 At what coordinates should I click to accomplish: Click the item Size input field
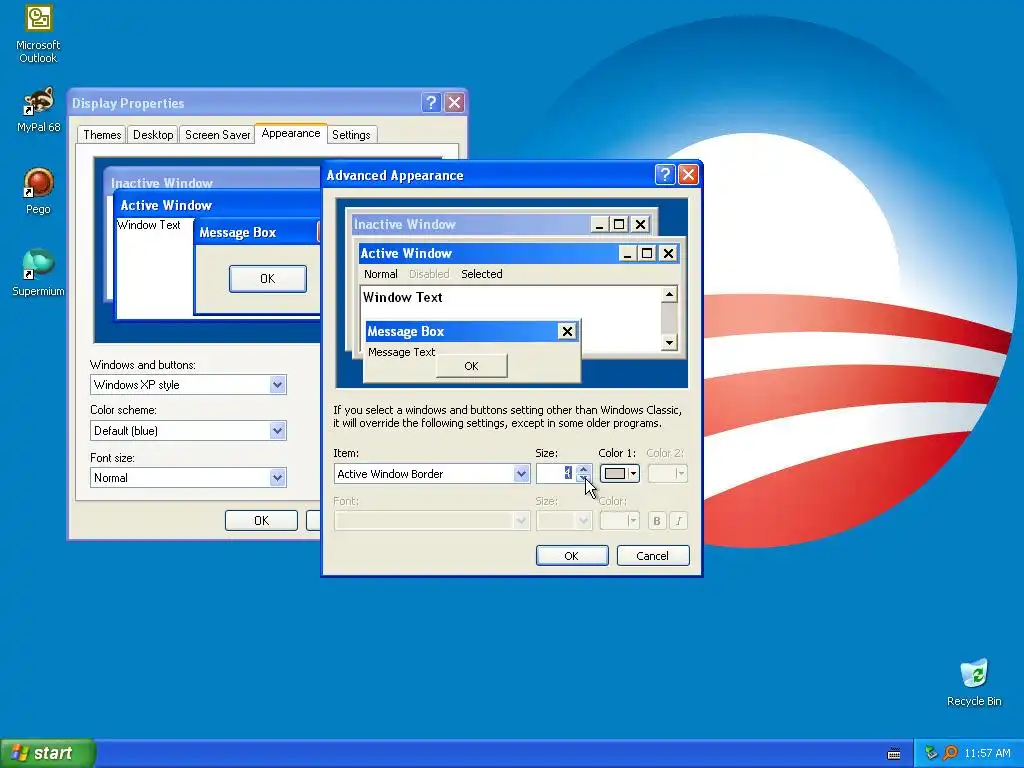pos(556,473)
